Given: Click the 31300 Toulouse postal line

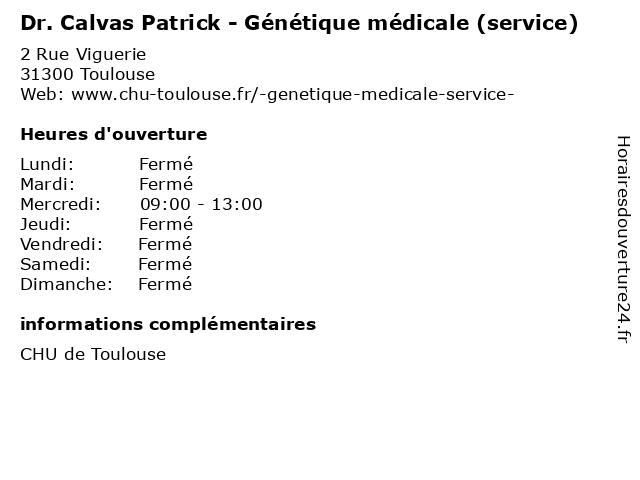Looking at the screenshot, I should [x=87, y=74].
